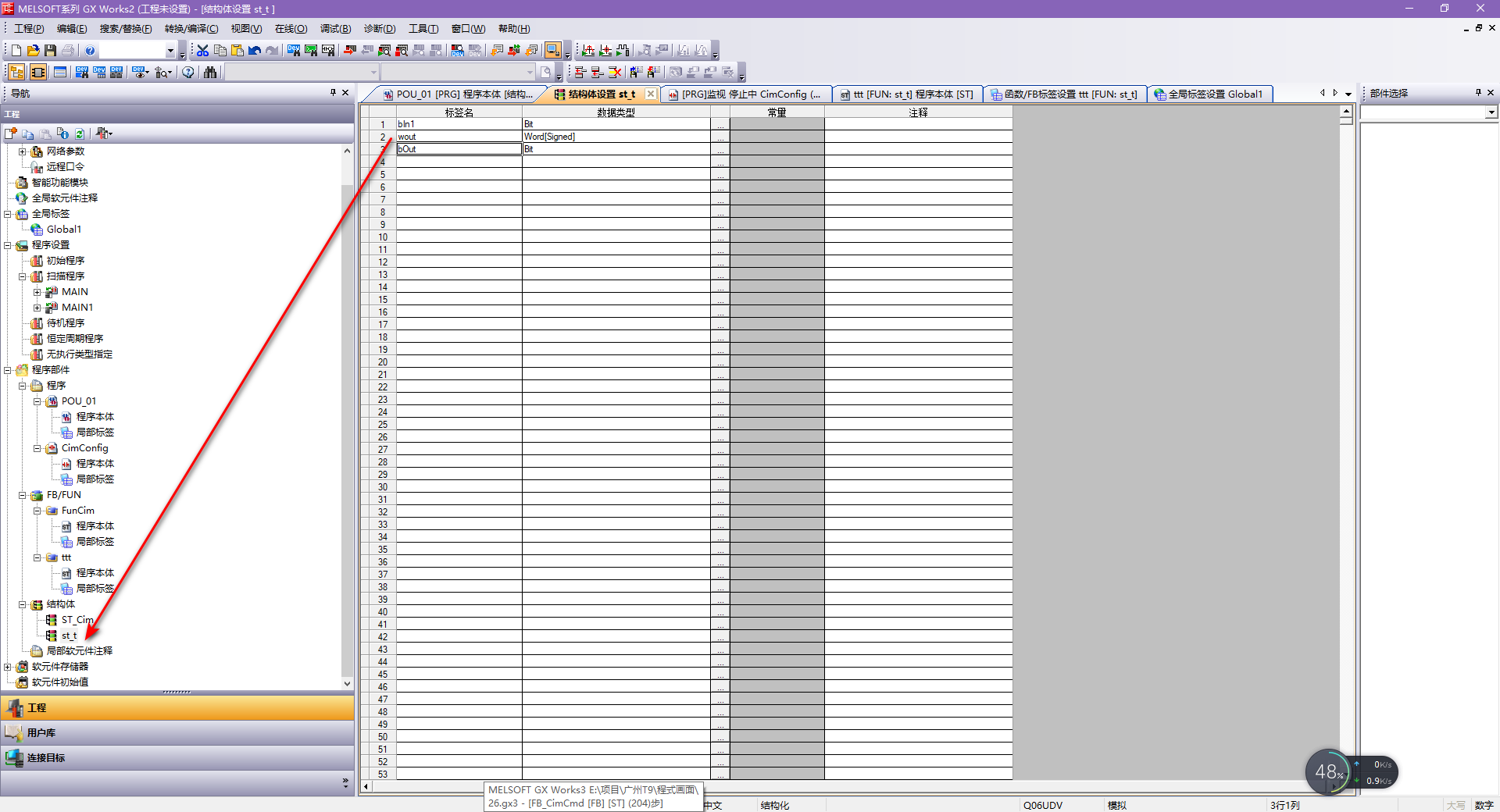Expand the MAIN program node
The image size is (1500, 812).
[37, 292]
